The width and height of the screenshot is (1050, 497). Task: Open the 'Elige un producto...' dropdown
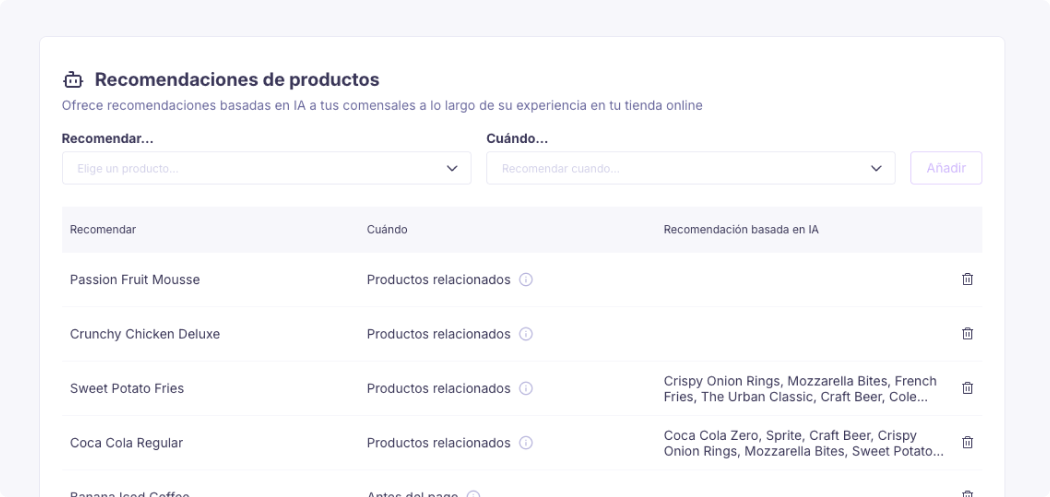coord(267,168)
